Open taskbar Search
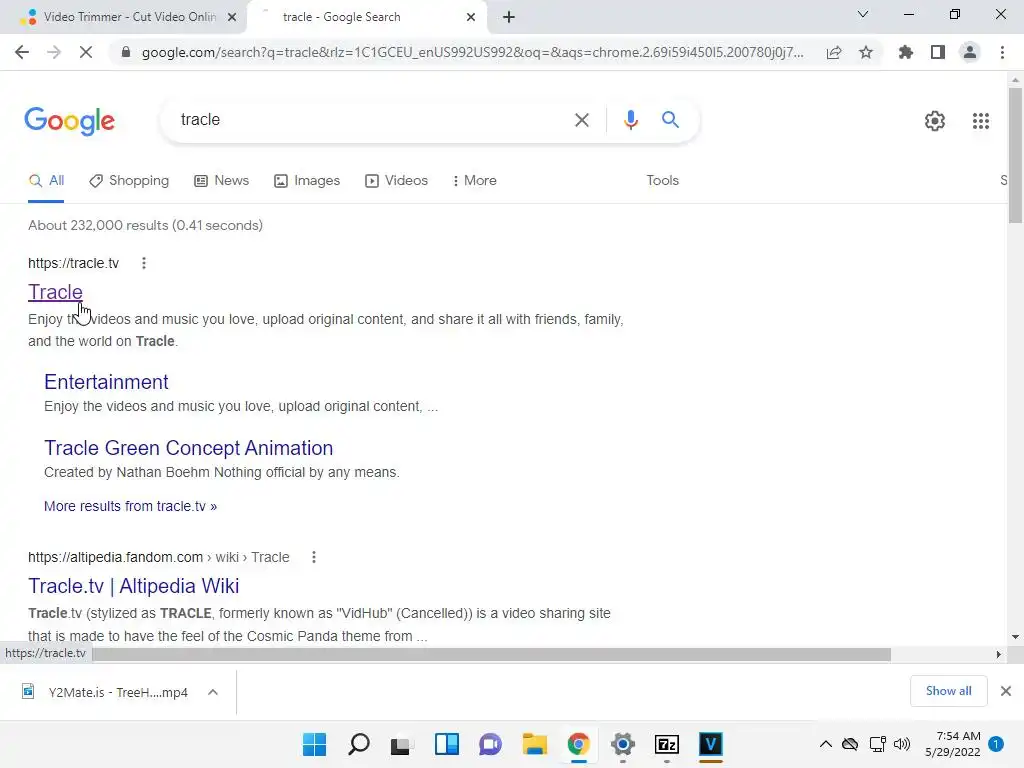 point(359,744)
